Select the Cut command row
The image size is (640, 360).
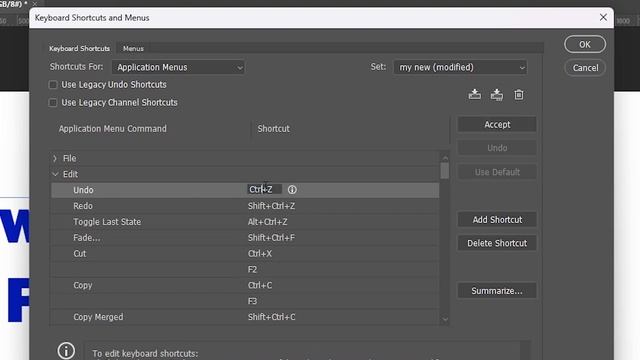(x=245, y=254)
